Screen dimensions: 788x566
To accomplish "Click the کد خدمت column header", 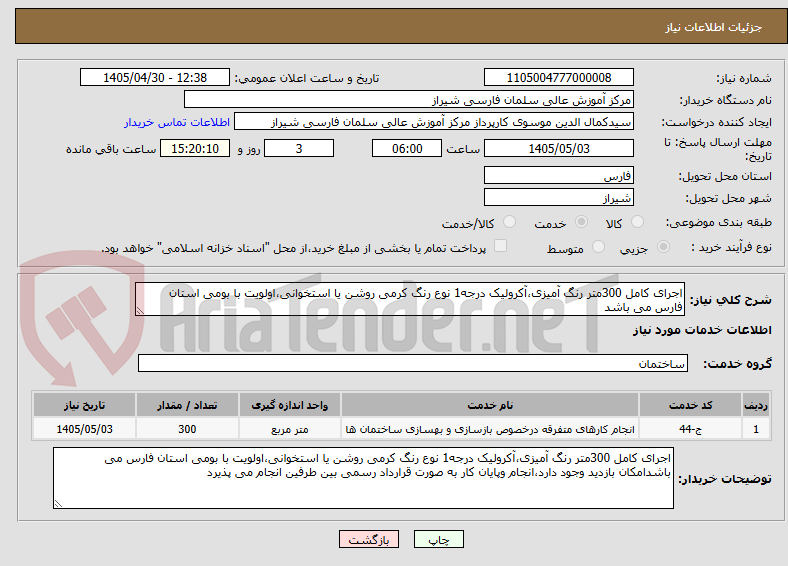I will coord(691,405).
